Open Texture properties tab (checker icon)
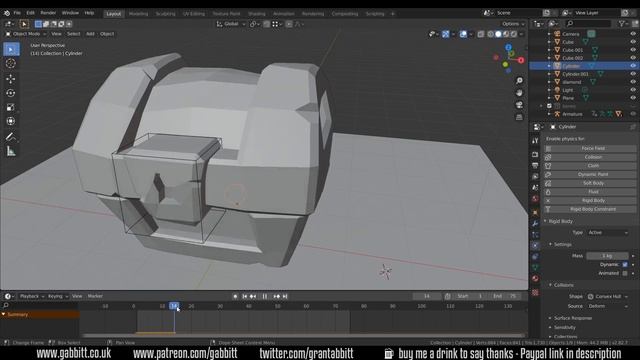640x360 pixels. [x=535, y=293]
